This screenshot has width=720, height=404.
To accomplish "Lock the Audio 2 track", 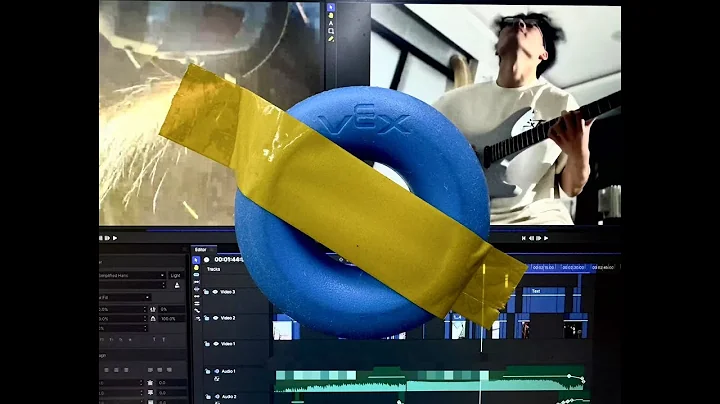I will coord(208,397).
